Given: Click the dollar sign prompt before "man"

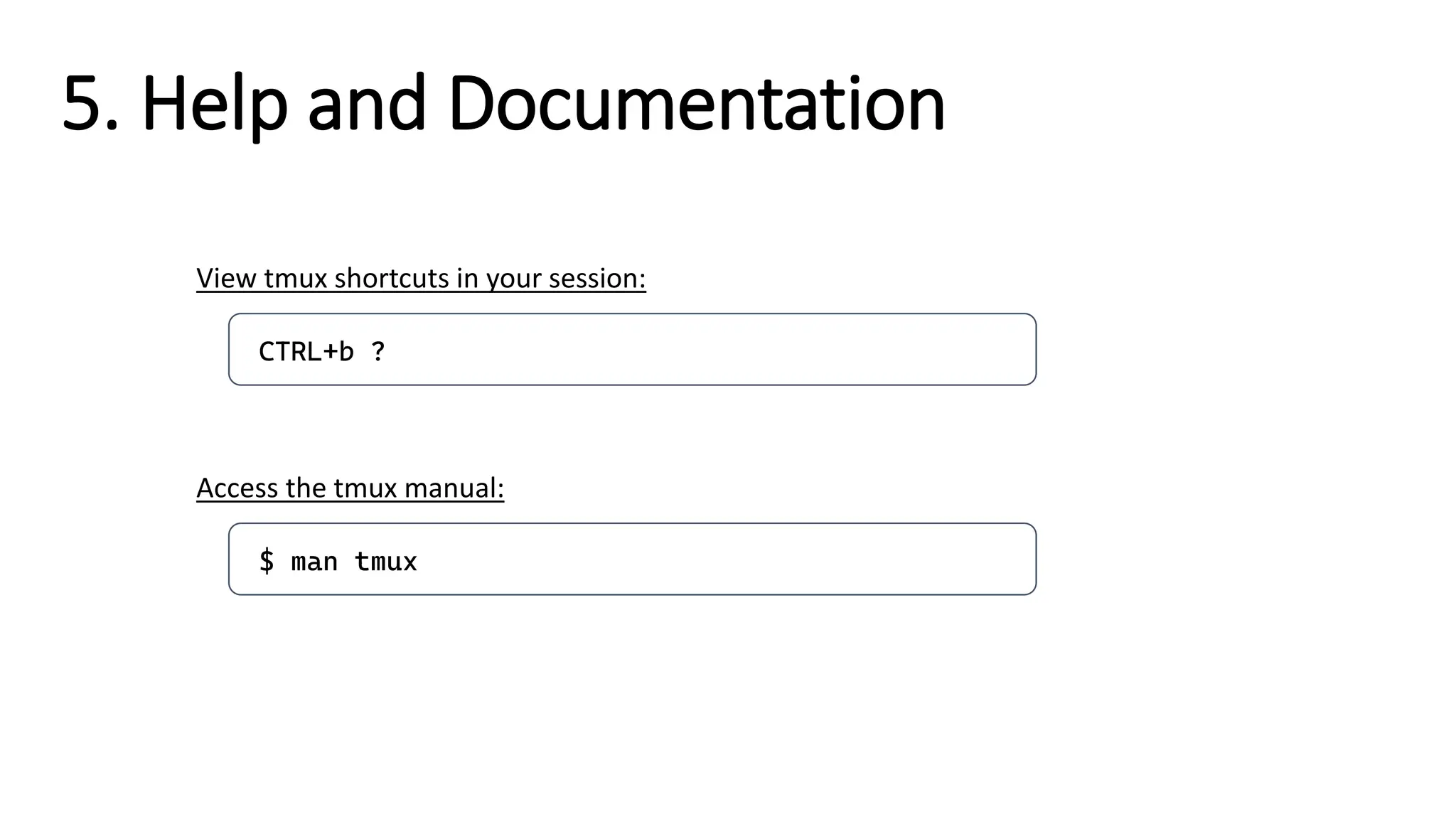Looking at the screenshot, I should (x=267, y=561).
